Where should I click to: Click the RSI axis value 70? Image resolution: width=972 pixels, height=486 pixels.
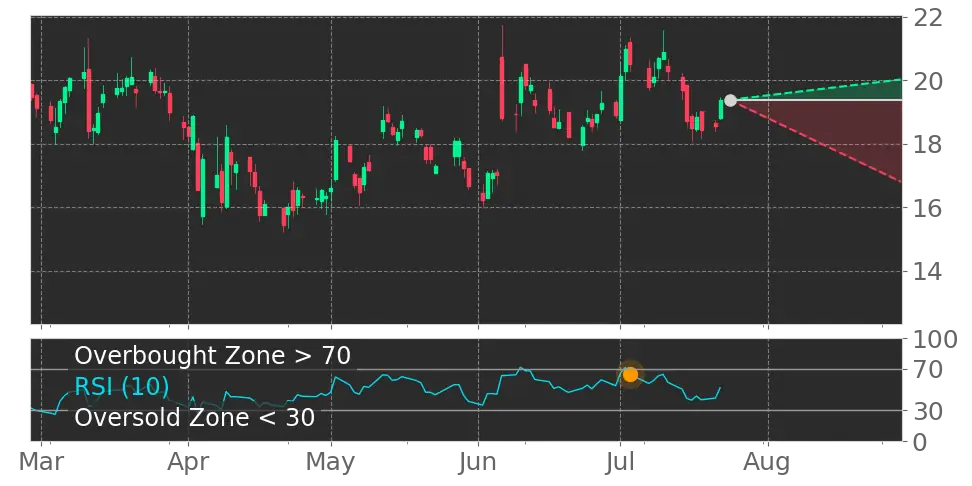click(x=928, y=370)
